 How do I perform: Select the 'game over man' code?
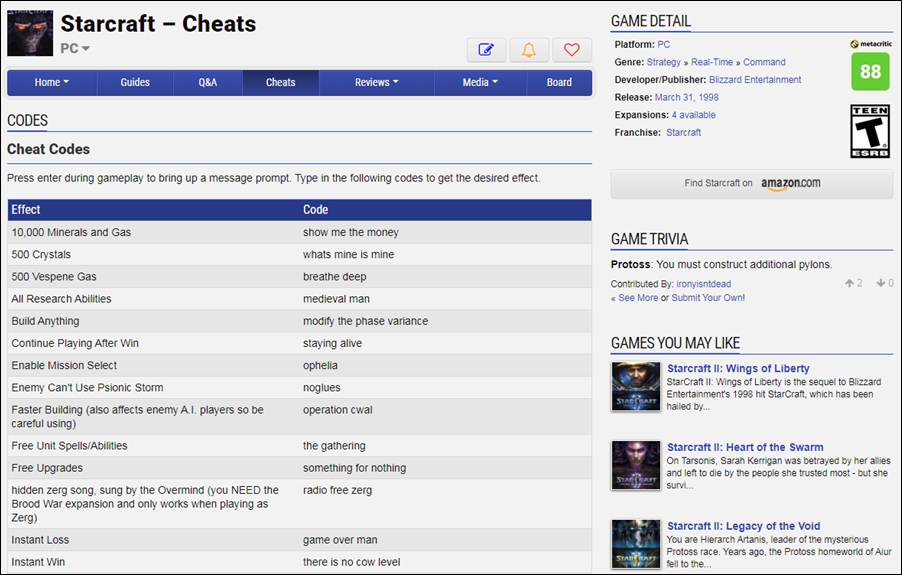(x=340, y=540)
